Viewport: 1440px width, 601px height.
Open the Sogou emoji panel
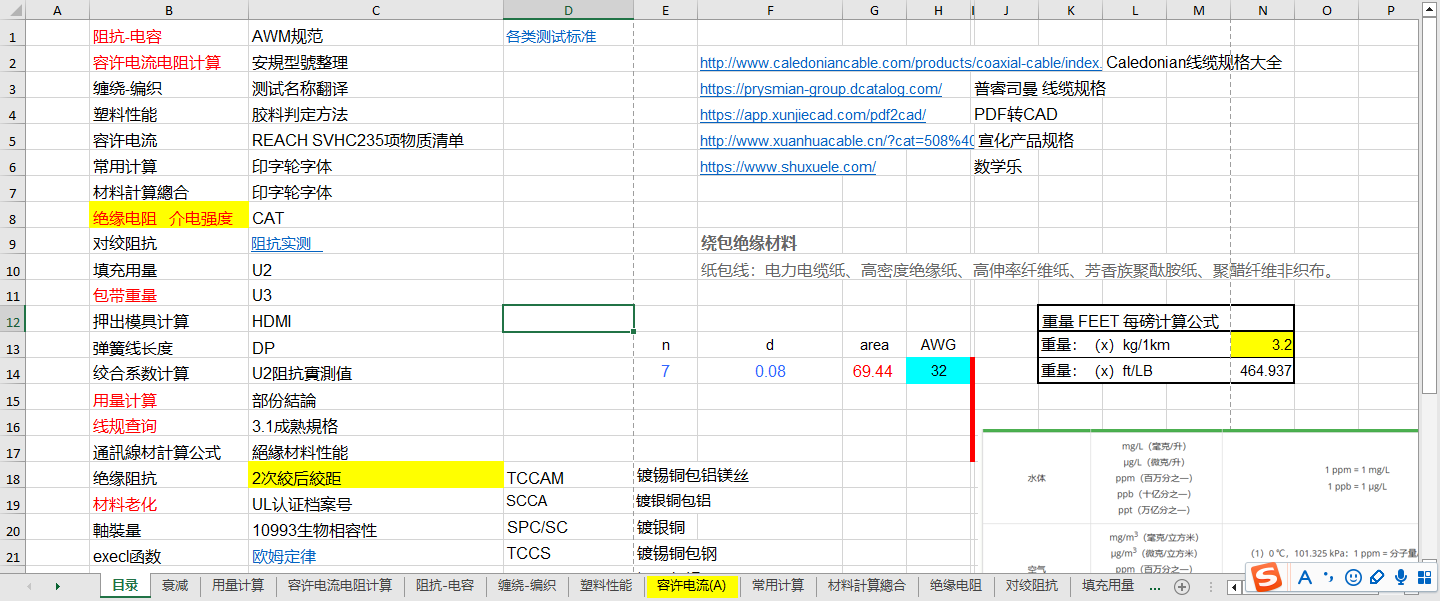1353,578
